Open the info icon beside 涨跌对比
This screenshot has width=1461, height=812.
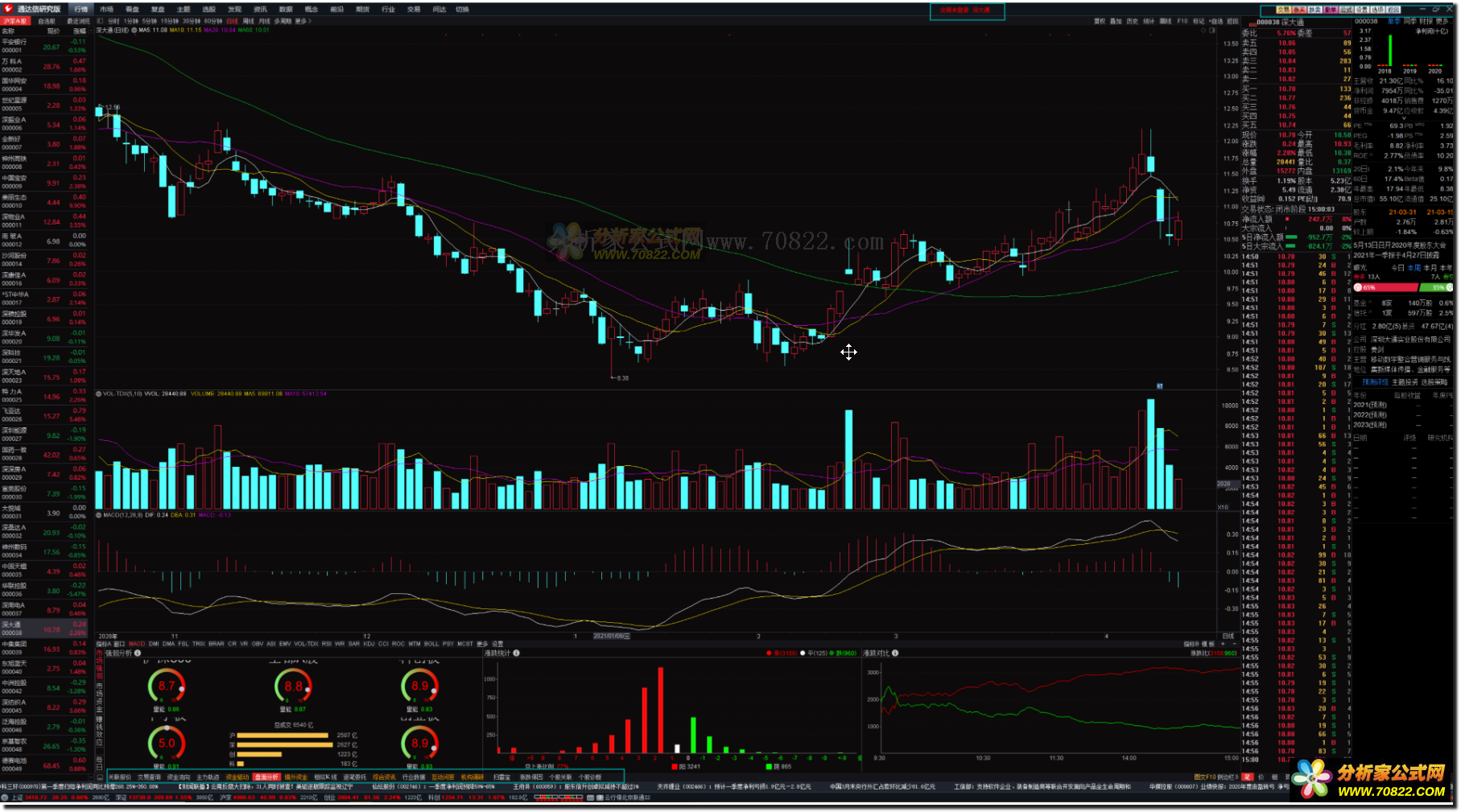point(895,653)
